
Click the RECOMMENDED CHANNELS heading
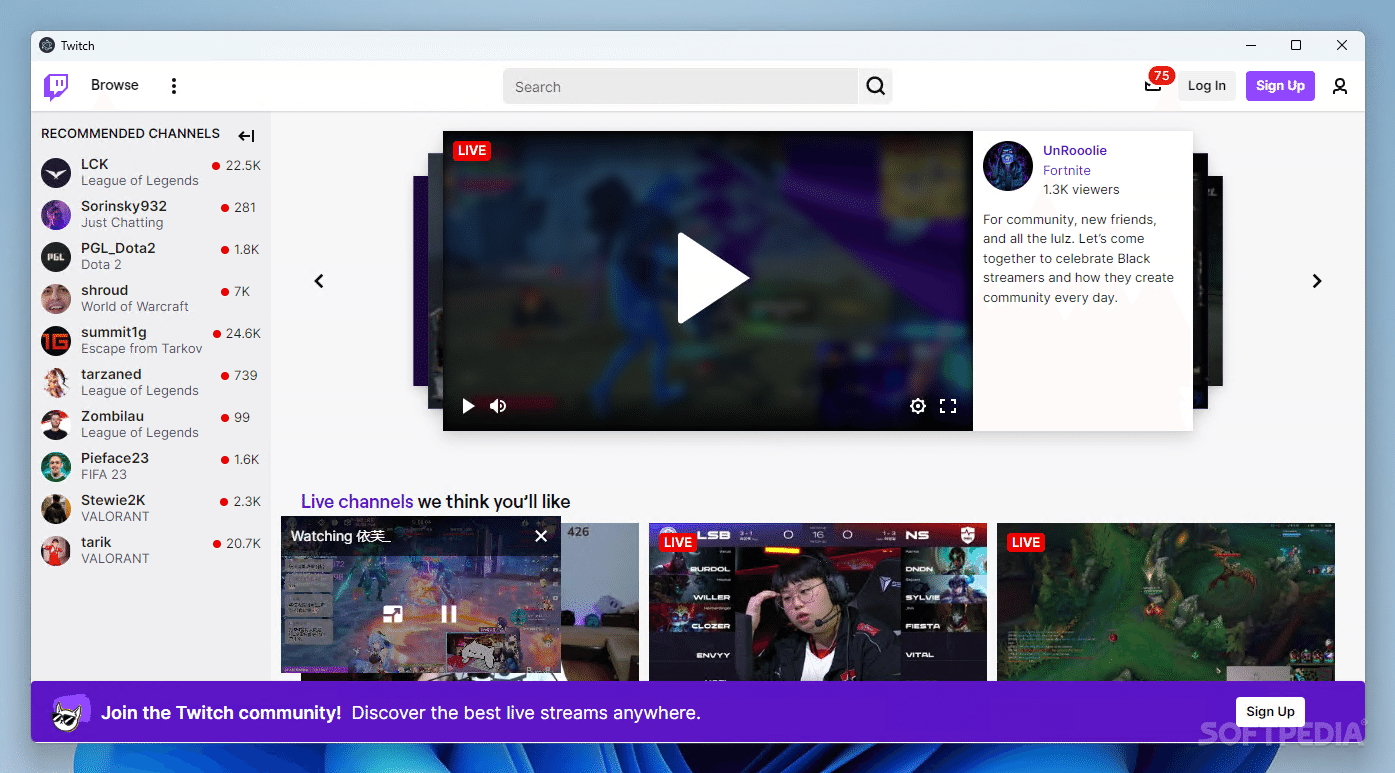pyautogui.click(x=130, y=133)
